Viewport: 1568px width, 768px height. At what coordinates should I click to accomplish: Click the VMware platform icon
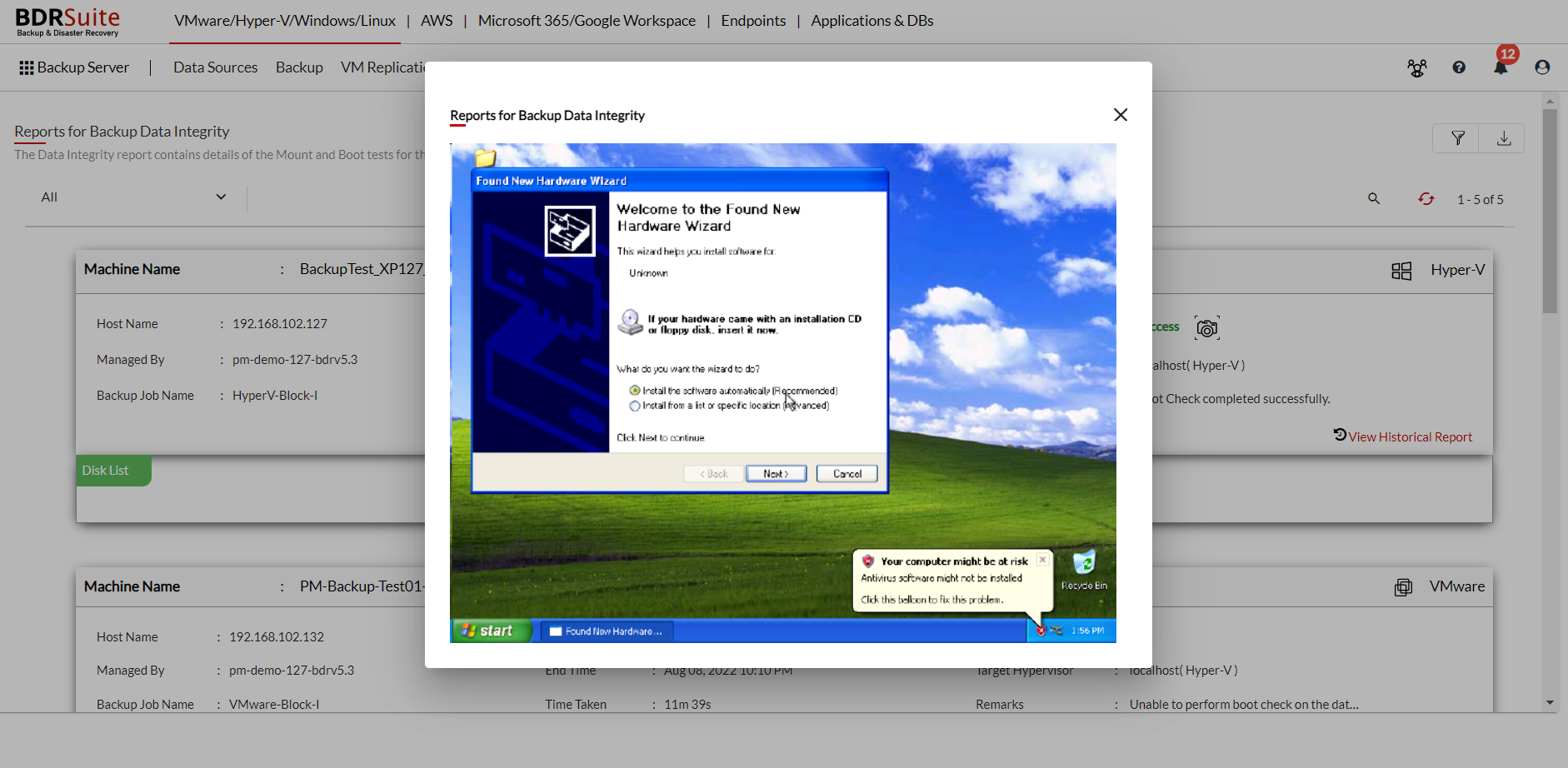click(x=1403, y=587)
